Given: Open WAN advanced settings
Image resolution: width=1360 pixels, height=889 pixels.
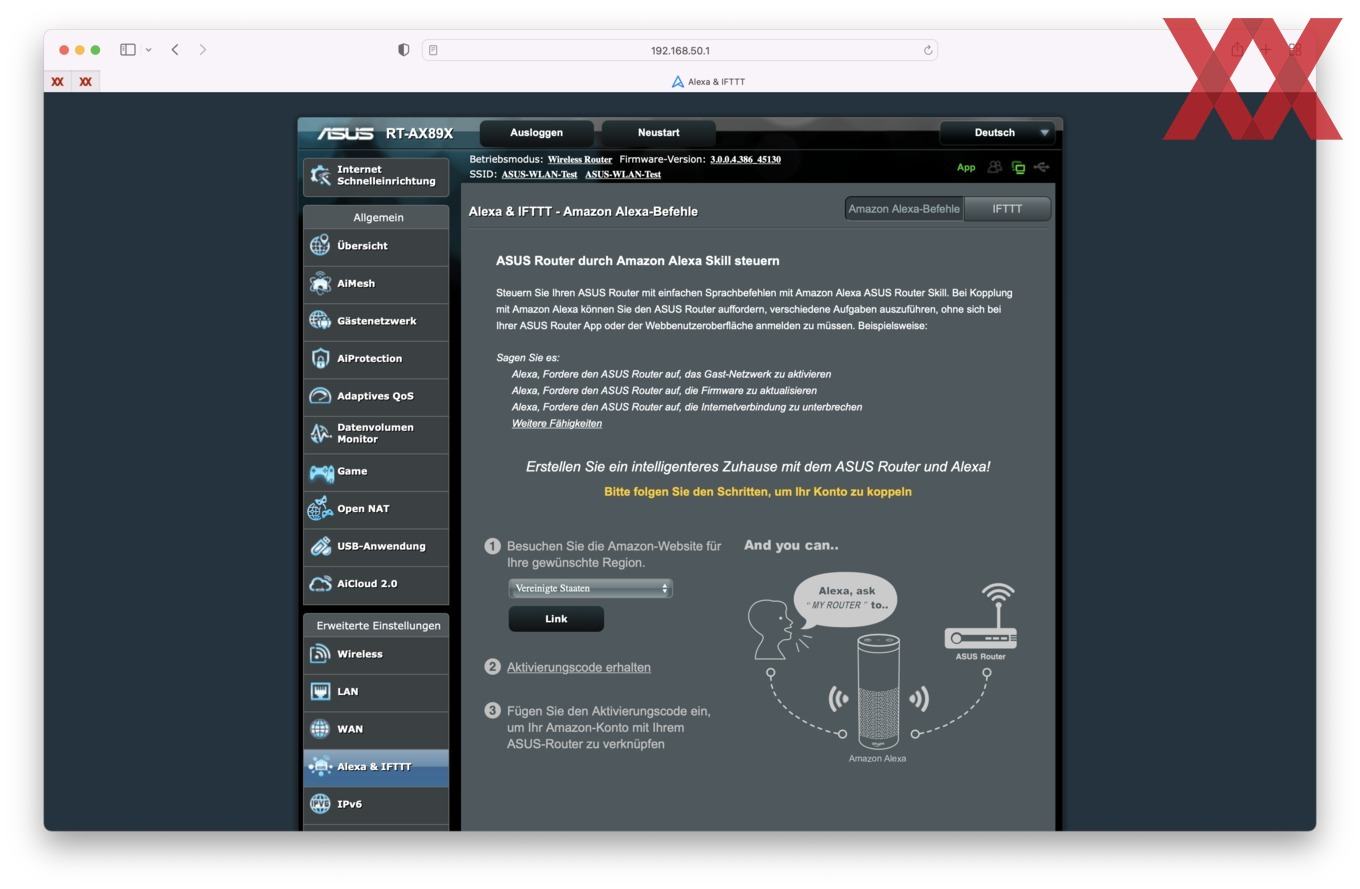Looking at the screenshot, I should click(376, 729).
